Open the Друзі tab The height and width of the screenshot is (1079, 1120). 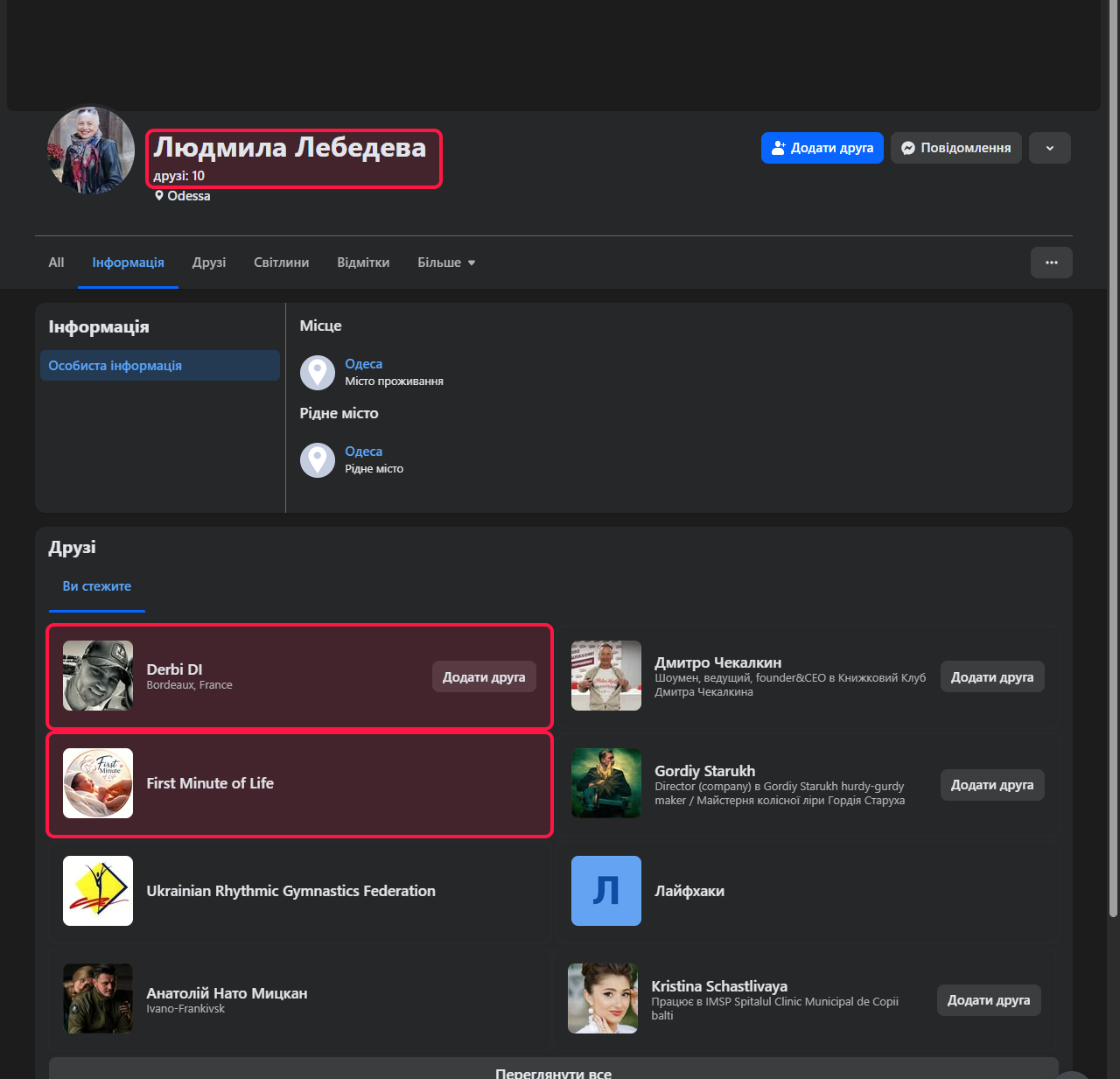pos(209,263)
